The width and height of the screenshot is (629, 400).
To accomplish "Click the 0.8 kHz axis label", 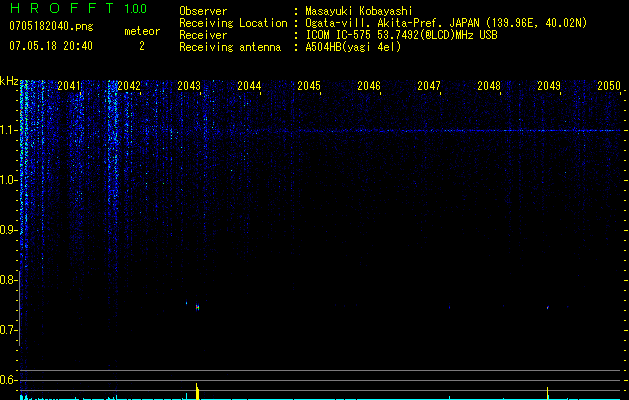I will [x=8, y=280].
